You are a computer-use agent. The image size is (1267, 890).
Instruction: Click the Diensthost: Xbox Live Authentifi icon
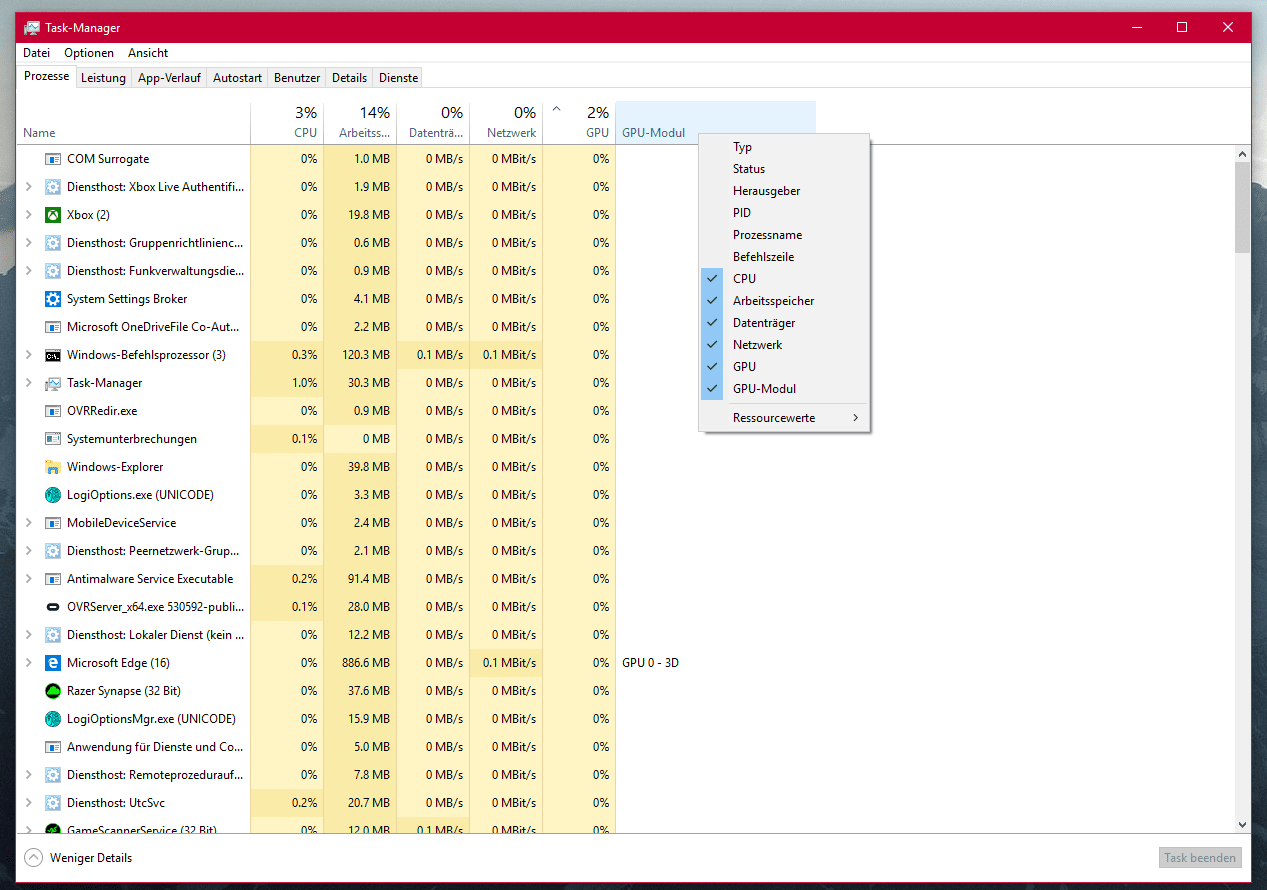[x=53, y=187]
